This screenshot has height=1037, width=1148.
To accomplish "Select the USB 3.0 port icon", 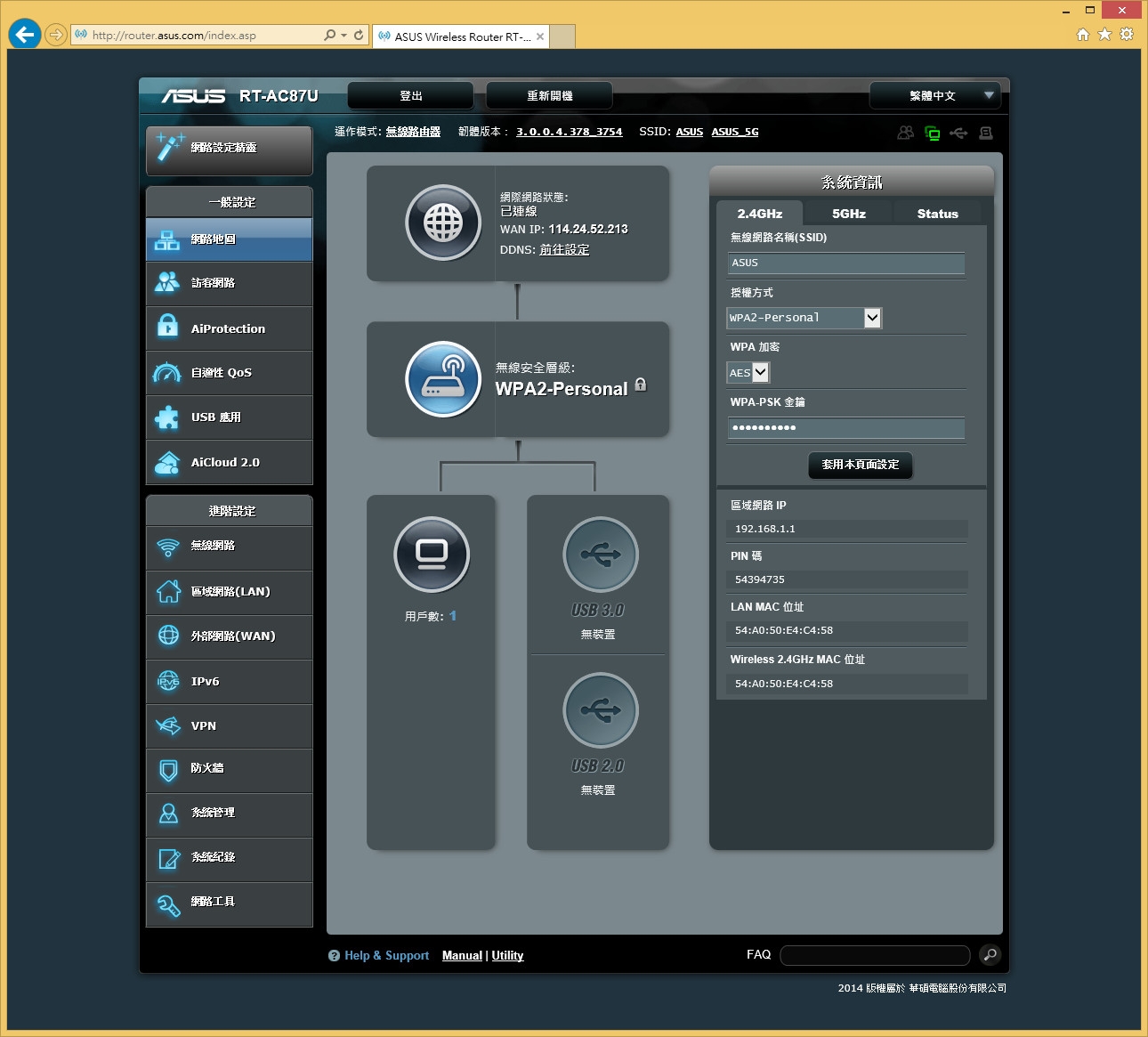I will [601, 555].
